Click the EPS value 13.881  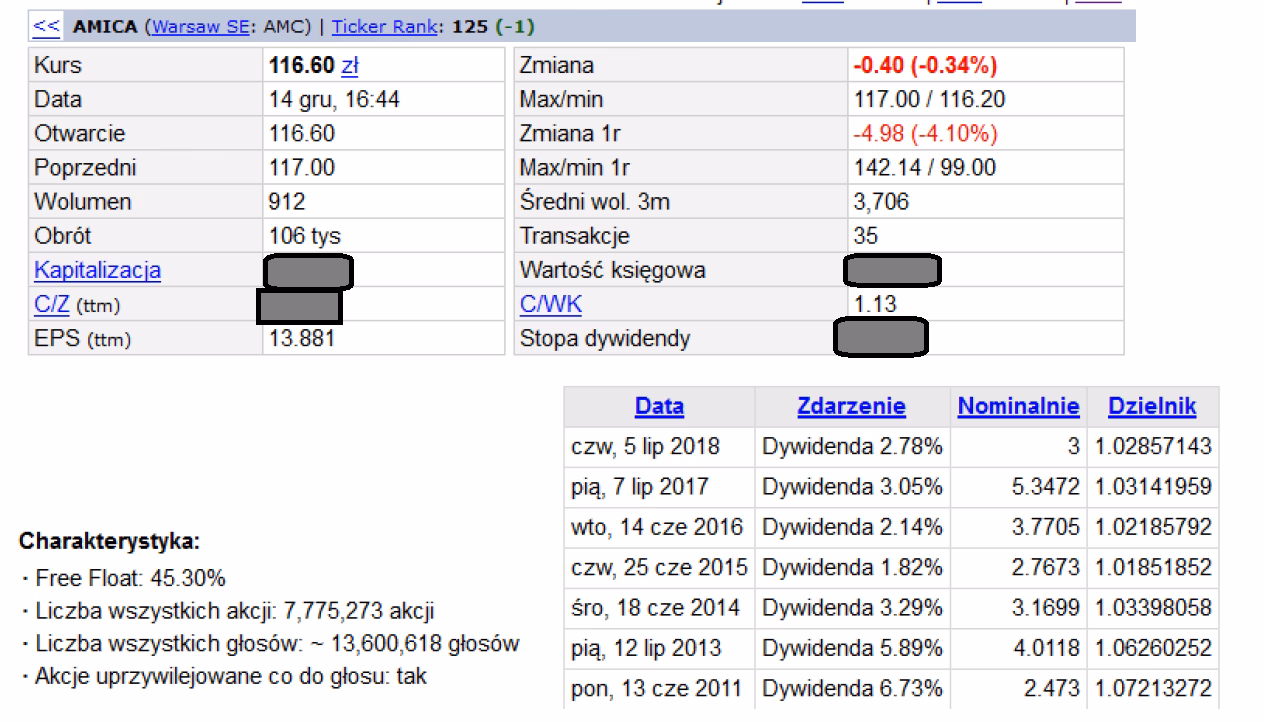pos(302,339)
